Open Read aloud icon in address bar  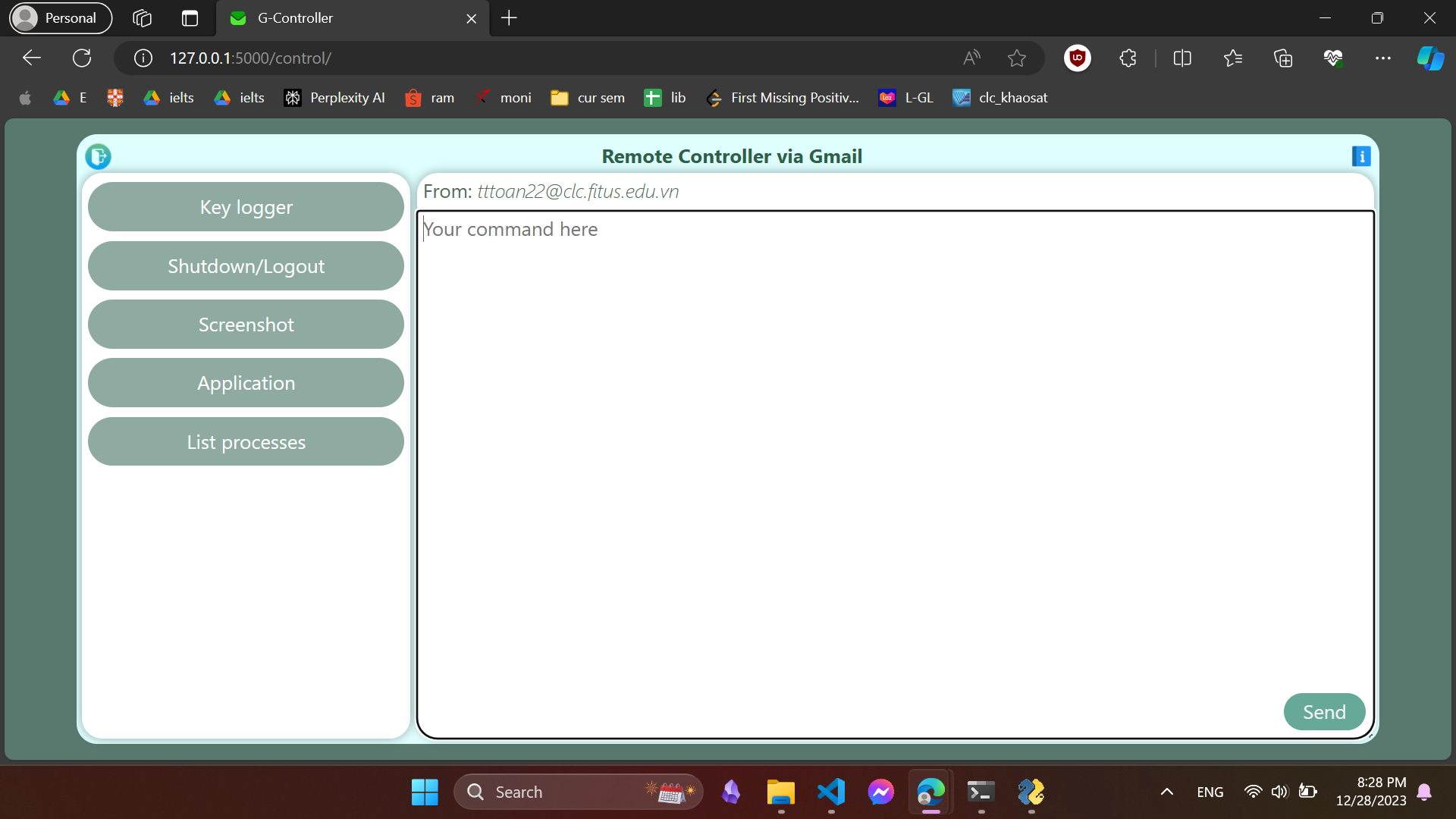click(971, 58)
